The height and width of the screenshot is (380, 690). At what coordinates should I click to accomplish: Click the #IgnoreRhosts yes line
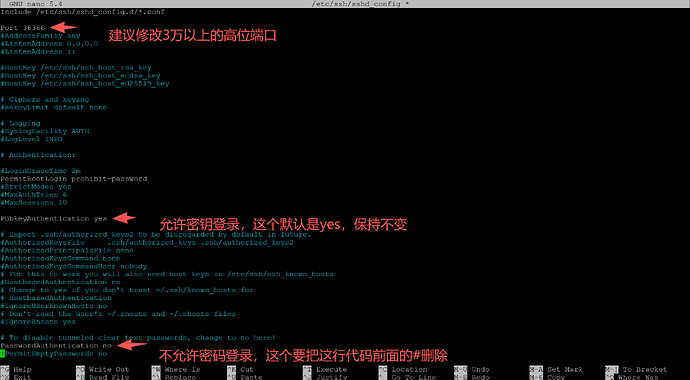pyautogui.click(x=38, y=322)
